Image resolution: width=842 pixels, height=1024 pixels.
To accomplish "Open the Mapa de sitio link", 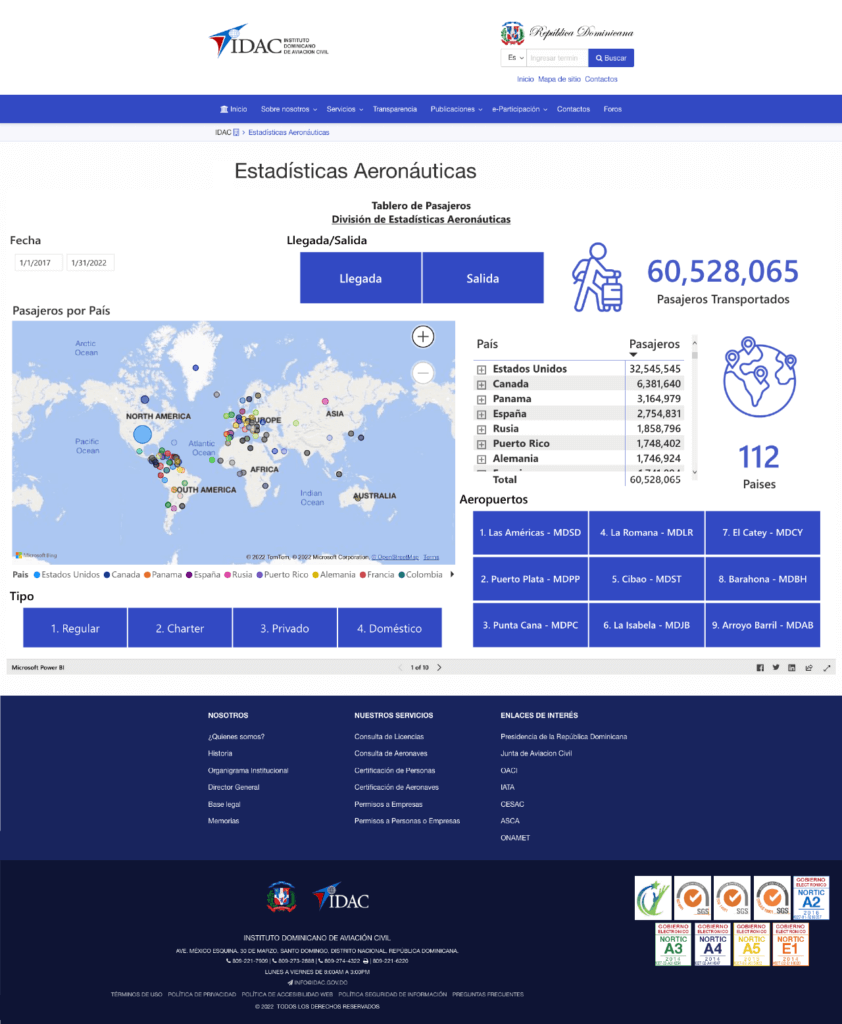I will [559, 79].
